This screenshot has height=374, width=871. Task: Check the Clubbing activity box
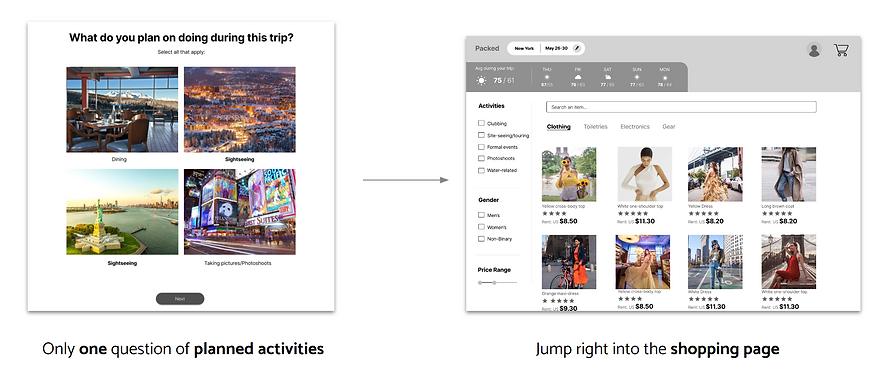point(482,123)
